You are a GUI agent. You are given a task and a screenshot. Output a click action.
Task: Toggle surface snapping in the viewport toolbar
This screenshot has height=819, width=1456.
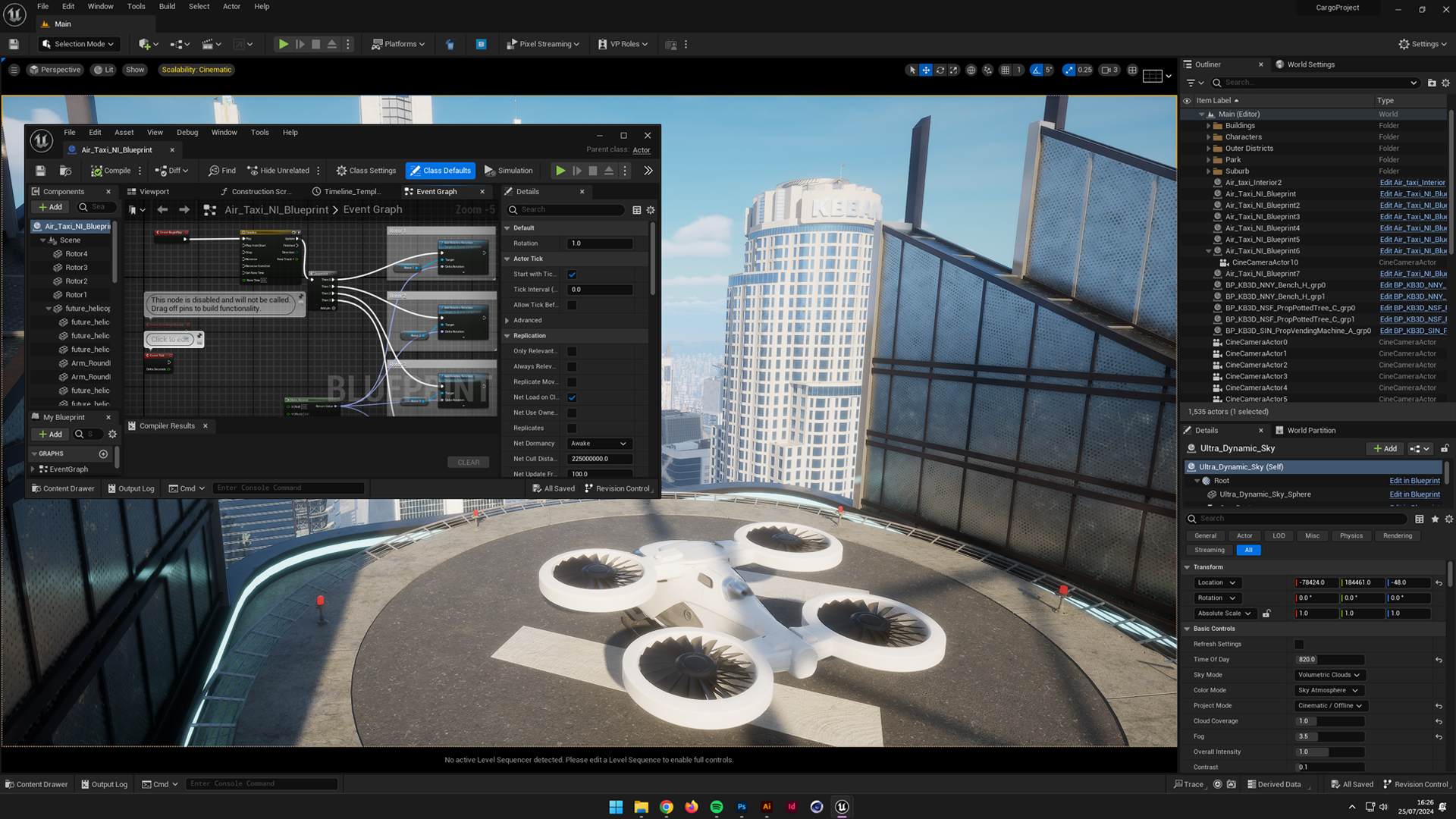[987, 70]
